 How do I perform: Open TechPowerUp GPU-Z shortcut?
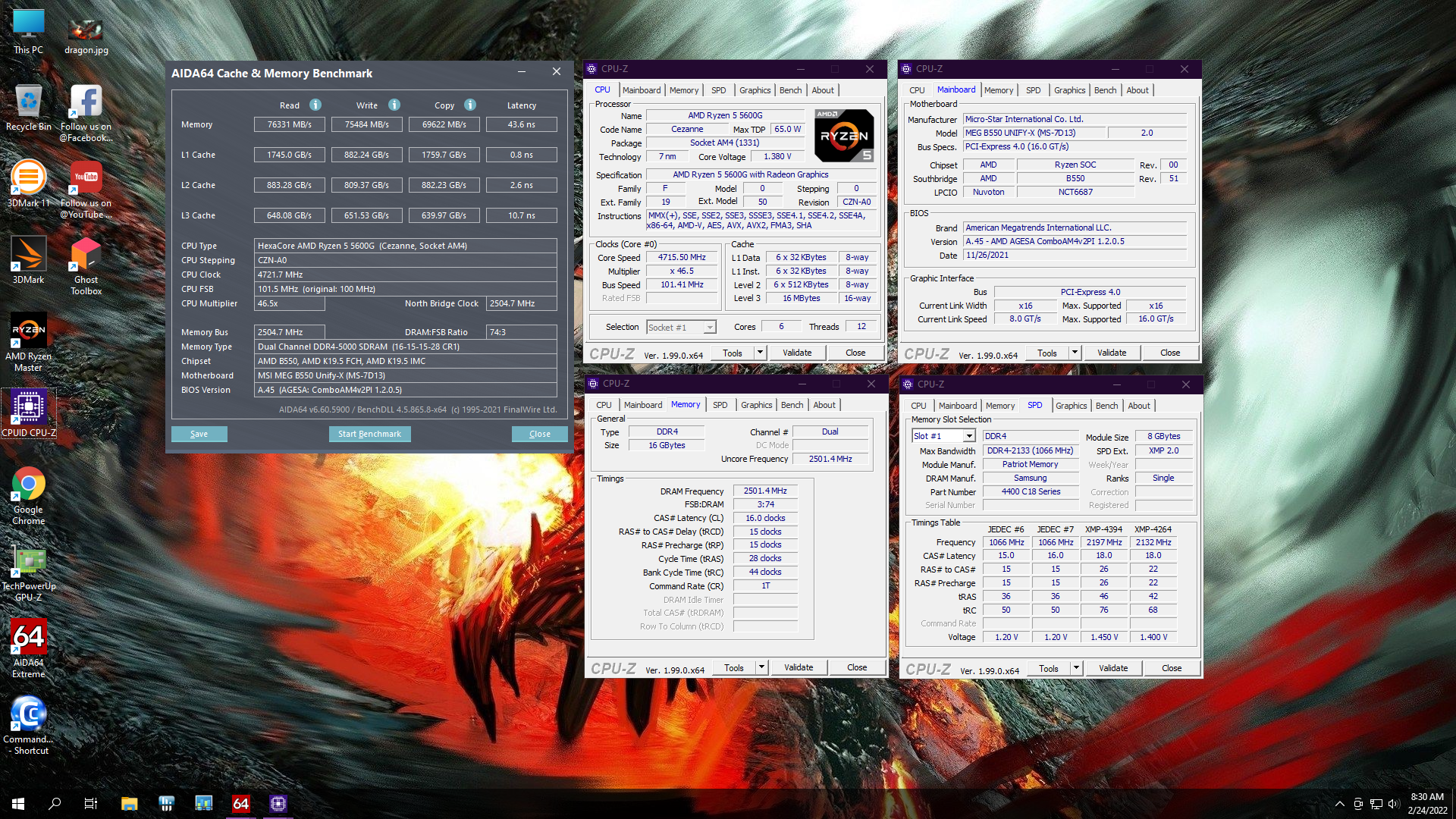coord(28,573)
